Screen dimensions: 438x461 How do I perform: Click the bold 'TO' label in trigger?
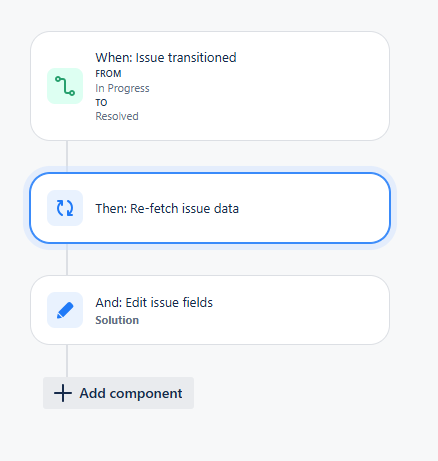[x=101, y=102]
